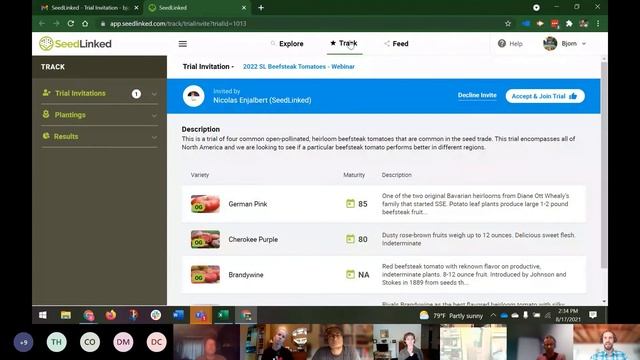
Task: Click Nicolas Enjalbert's inviter avatar
Action: pyautogui.click(x=193, y=96)
